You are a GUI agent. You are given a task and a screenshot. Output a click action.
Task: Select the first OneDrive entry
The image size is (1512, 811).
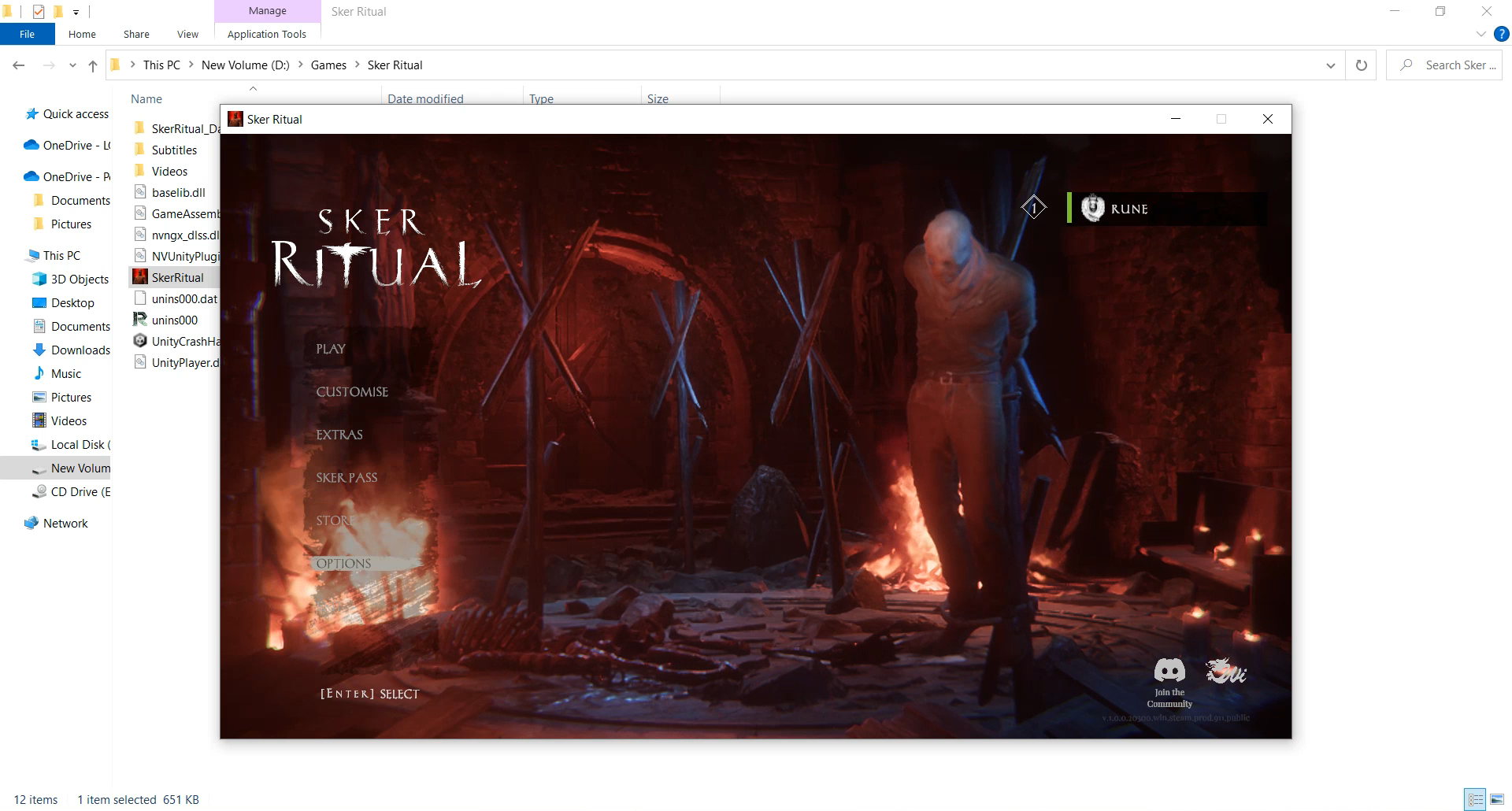(x=67, y=146)
